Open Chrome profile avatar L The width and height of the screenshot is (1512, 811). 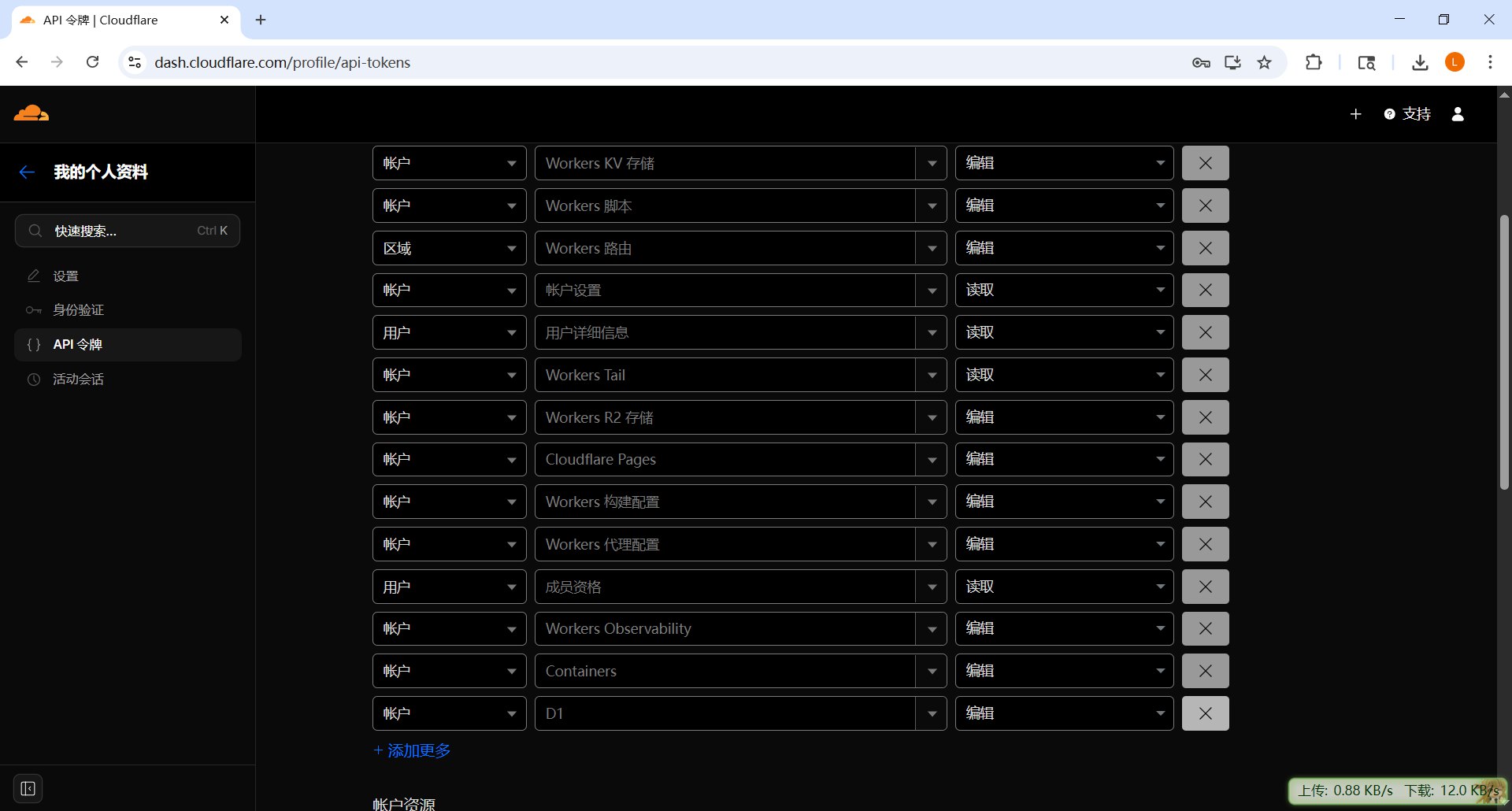click(1455, 62)
